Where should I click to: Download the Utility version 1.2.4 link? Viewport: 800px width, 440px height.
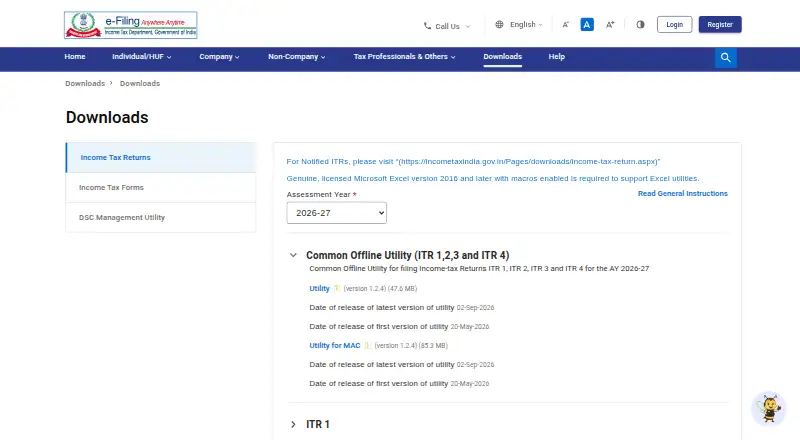319,288
